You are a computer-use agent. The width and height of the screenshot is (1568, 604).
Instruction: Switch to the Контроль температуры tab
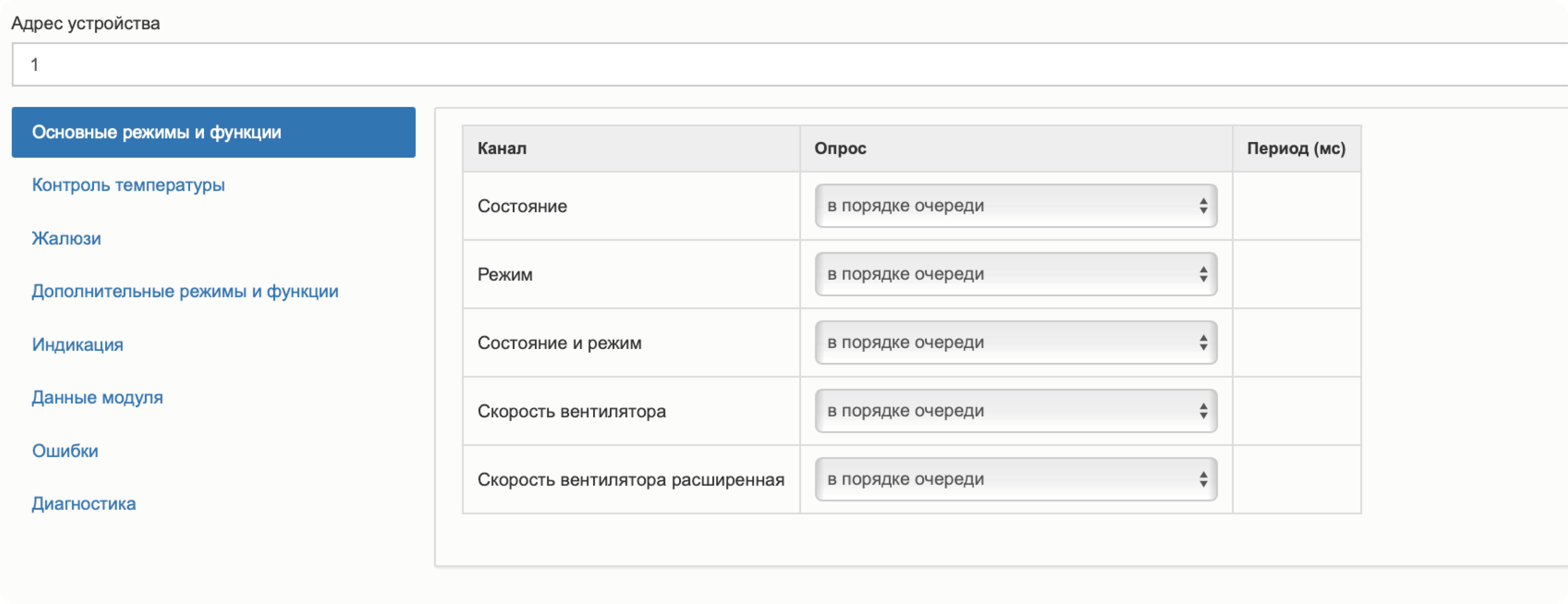pyautogui.click(x=128, y=185)
